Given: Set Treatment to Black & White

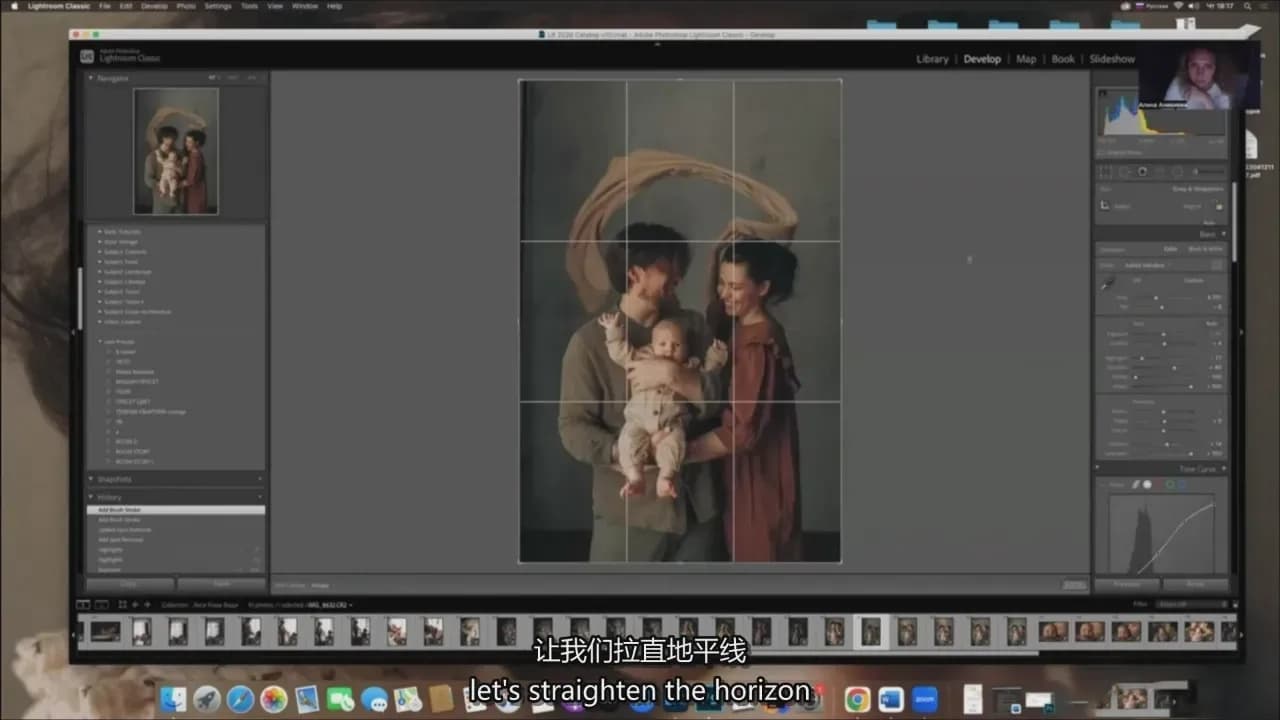Looking at the screenshot, I should tap(1205, 249).
